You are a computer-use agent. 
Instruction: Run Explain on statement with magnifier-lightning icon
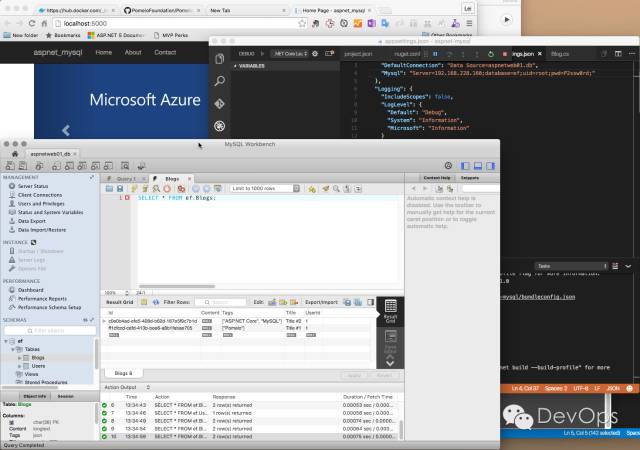pos(156,188)
